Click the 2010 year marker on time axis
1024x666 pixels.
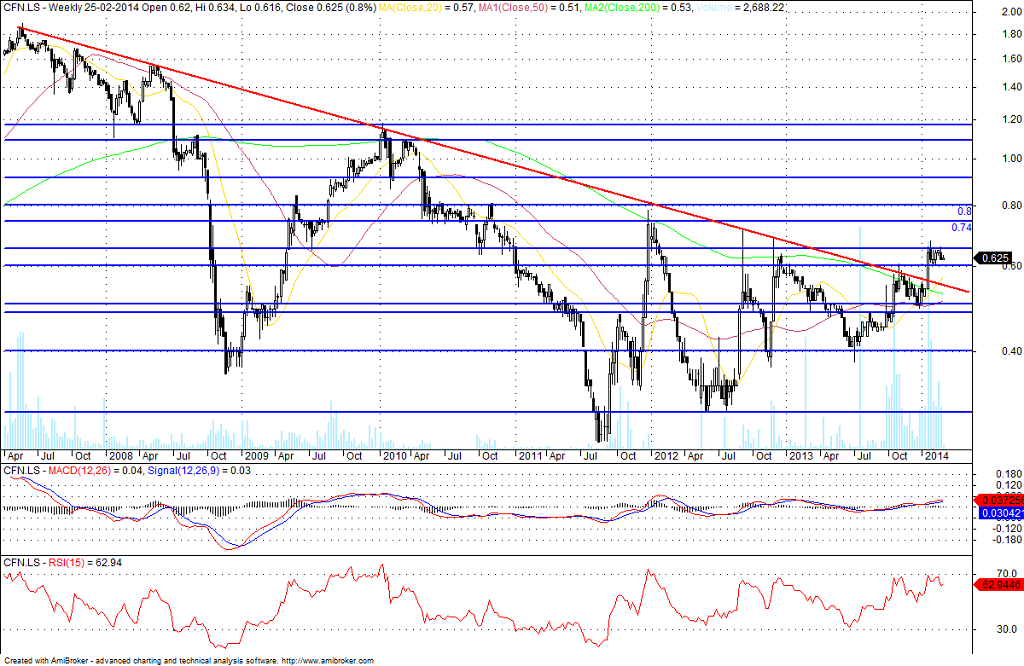(395, 455)
